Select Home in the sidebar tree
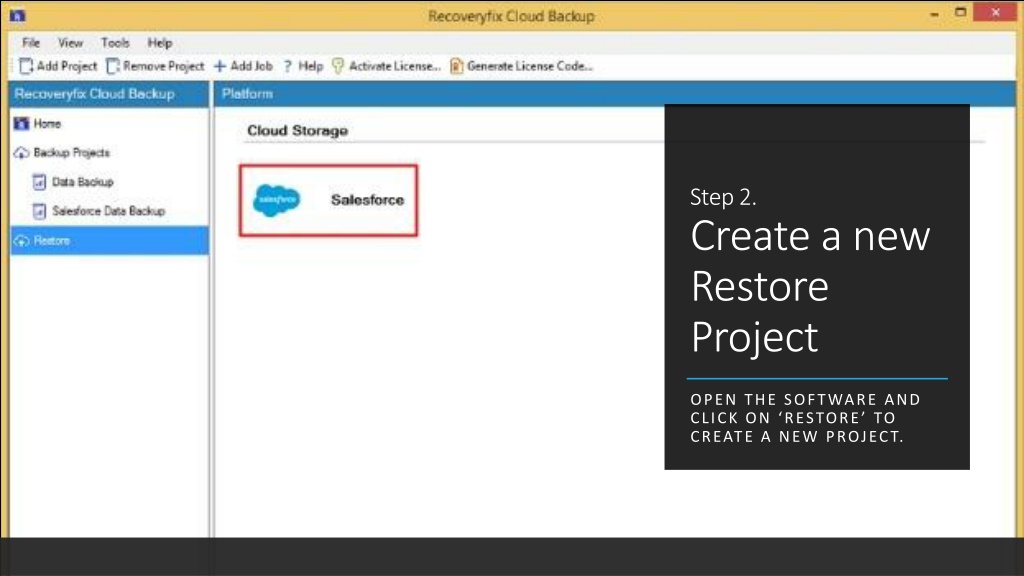 click(x=47, y=123)
